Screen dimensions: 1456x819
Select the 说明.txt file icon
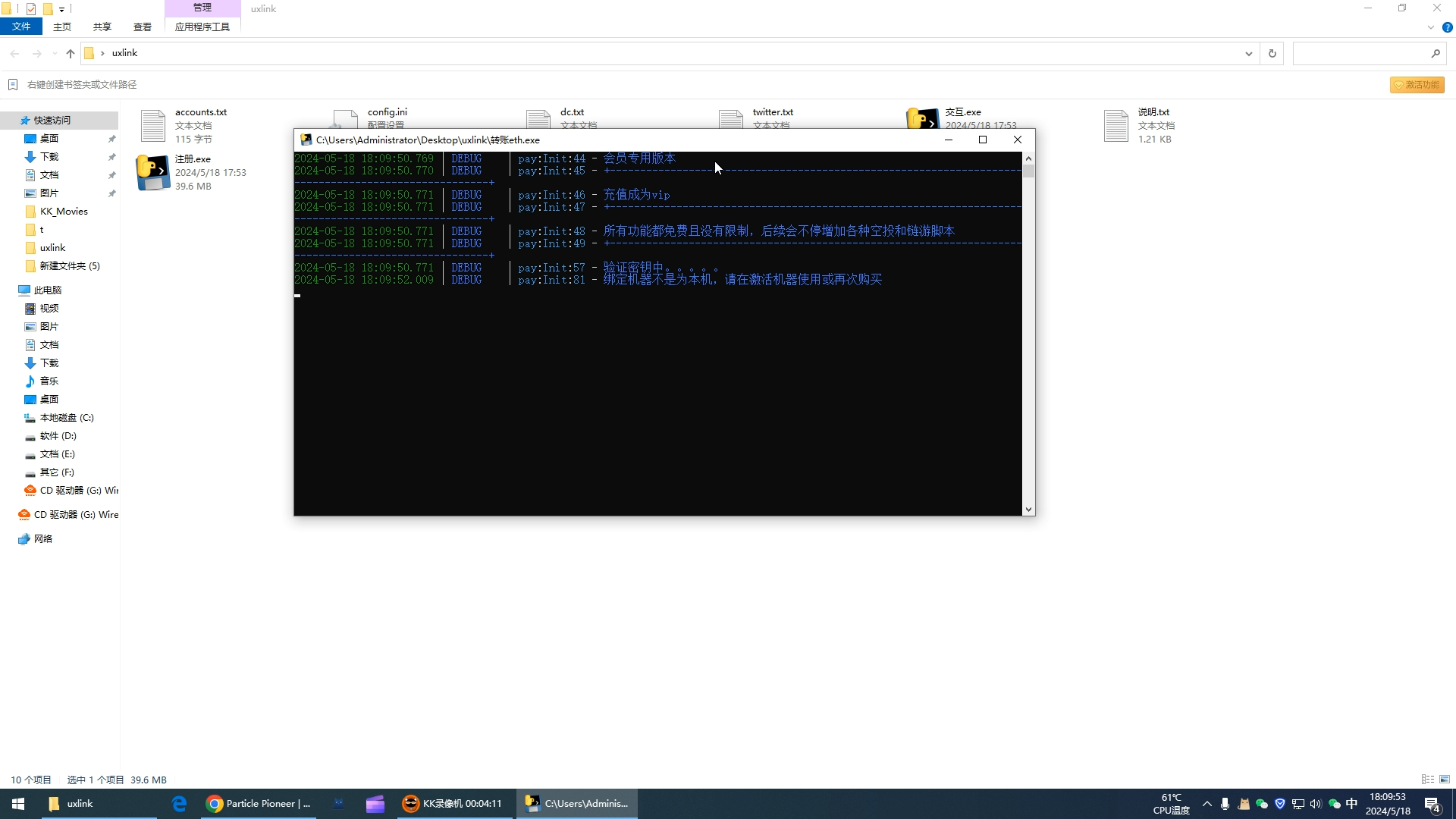coord(1116,126)
